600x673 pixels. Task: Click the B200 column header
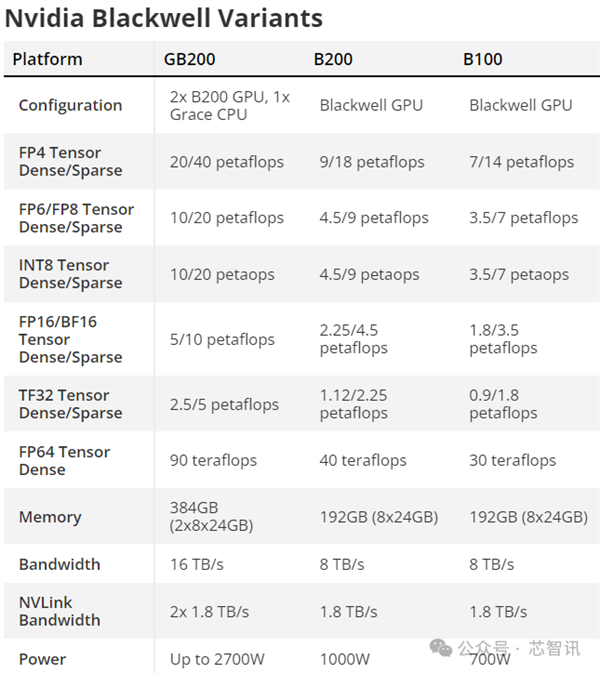(333, 59)
